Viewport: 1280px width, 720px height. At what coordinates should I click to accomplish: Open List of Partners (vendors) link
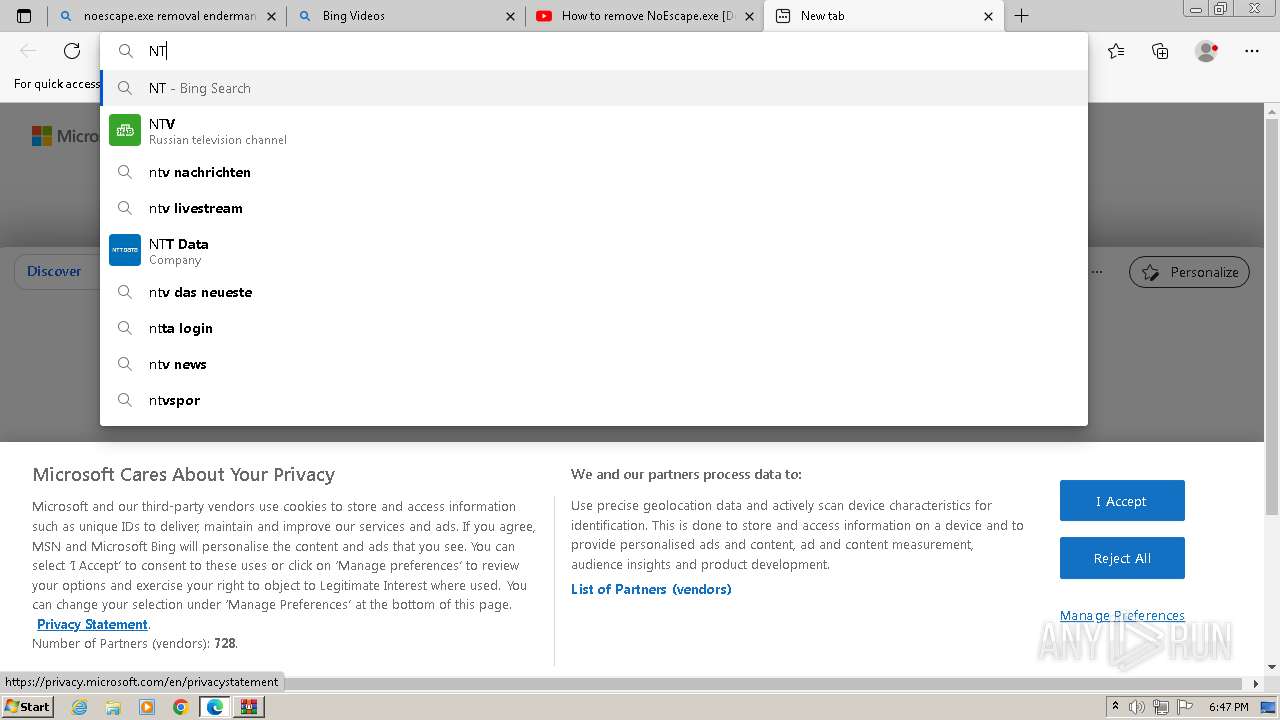coord(651,589)
